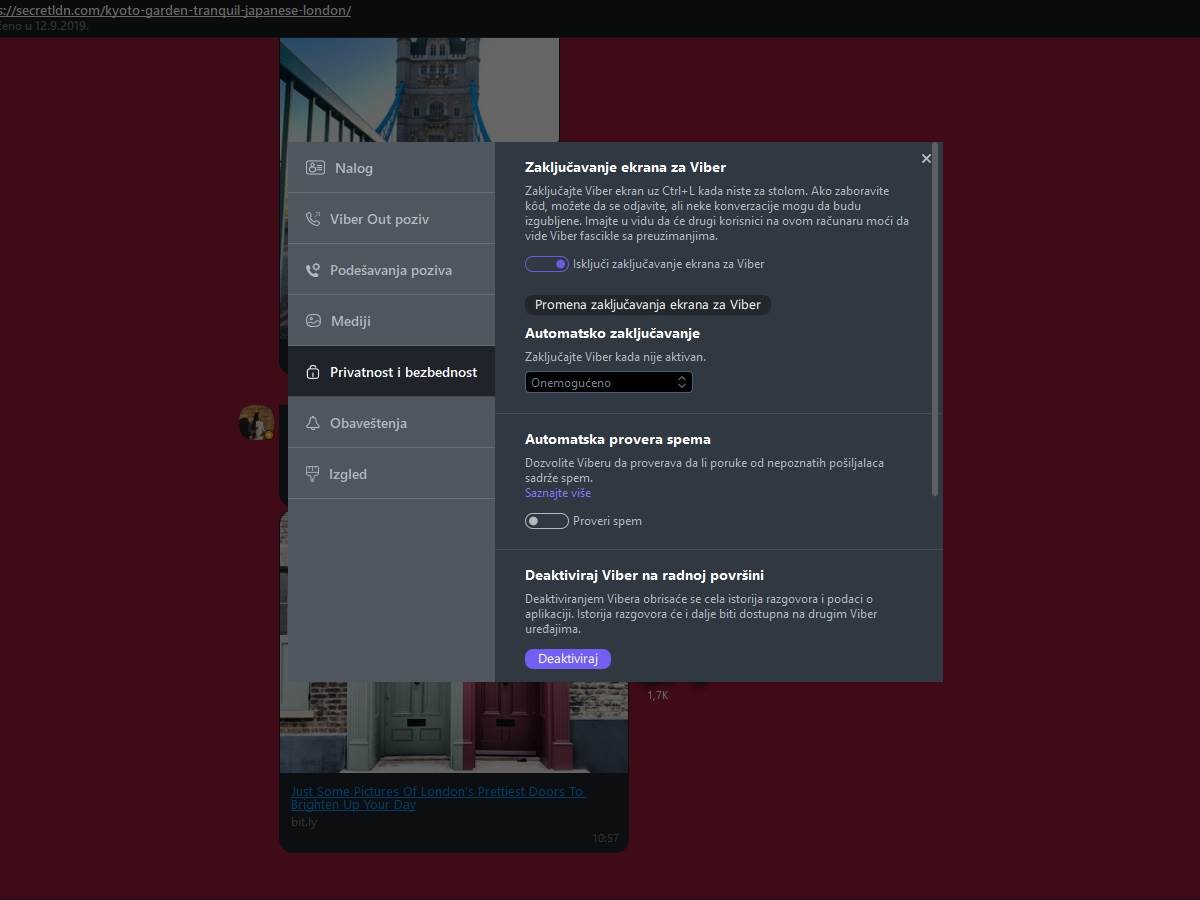Open the Nalog account icon

(313, 167)
